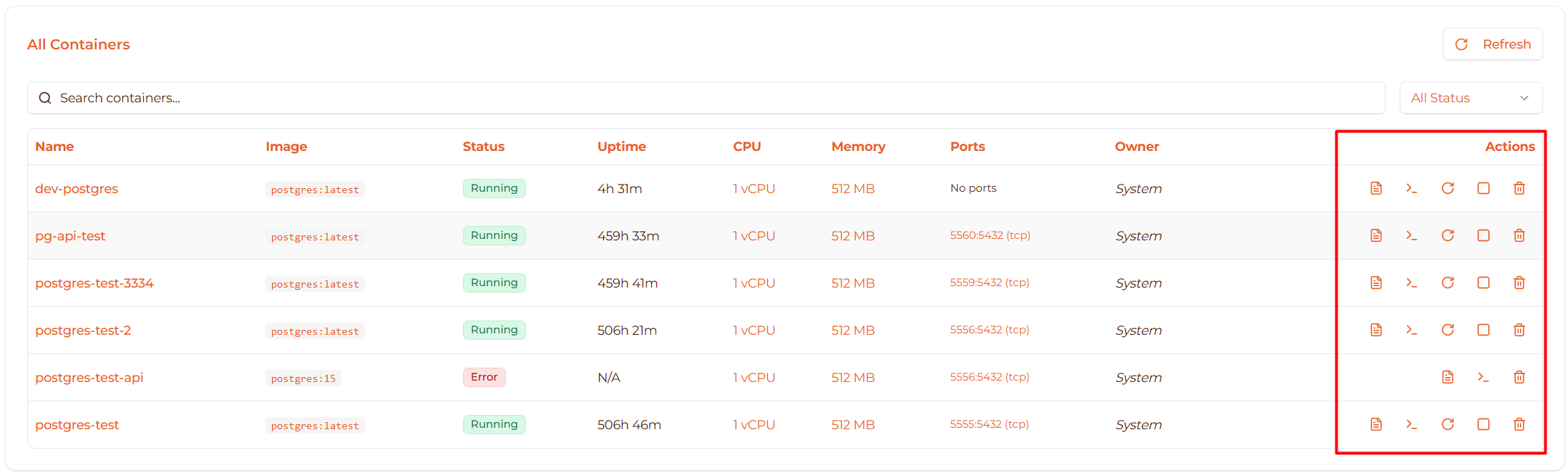This screenshot has width=1568, height=475.
Task: Stop the pg-api-test container
Action: coord(1483,235)
